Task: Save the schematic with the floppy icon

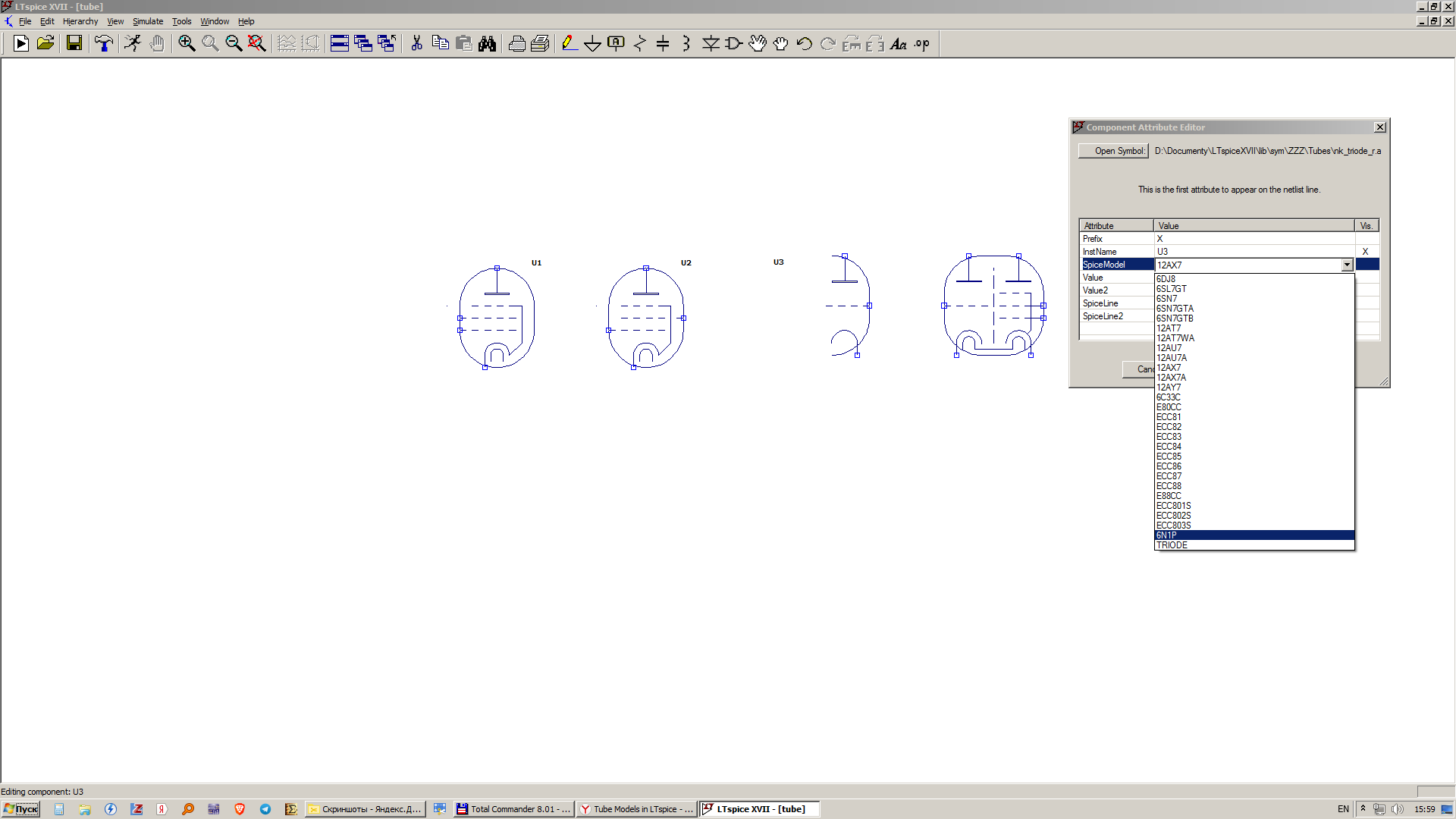Action: [x=74, y=43]
